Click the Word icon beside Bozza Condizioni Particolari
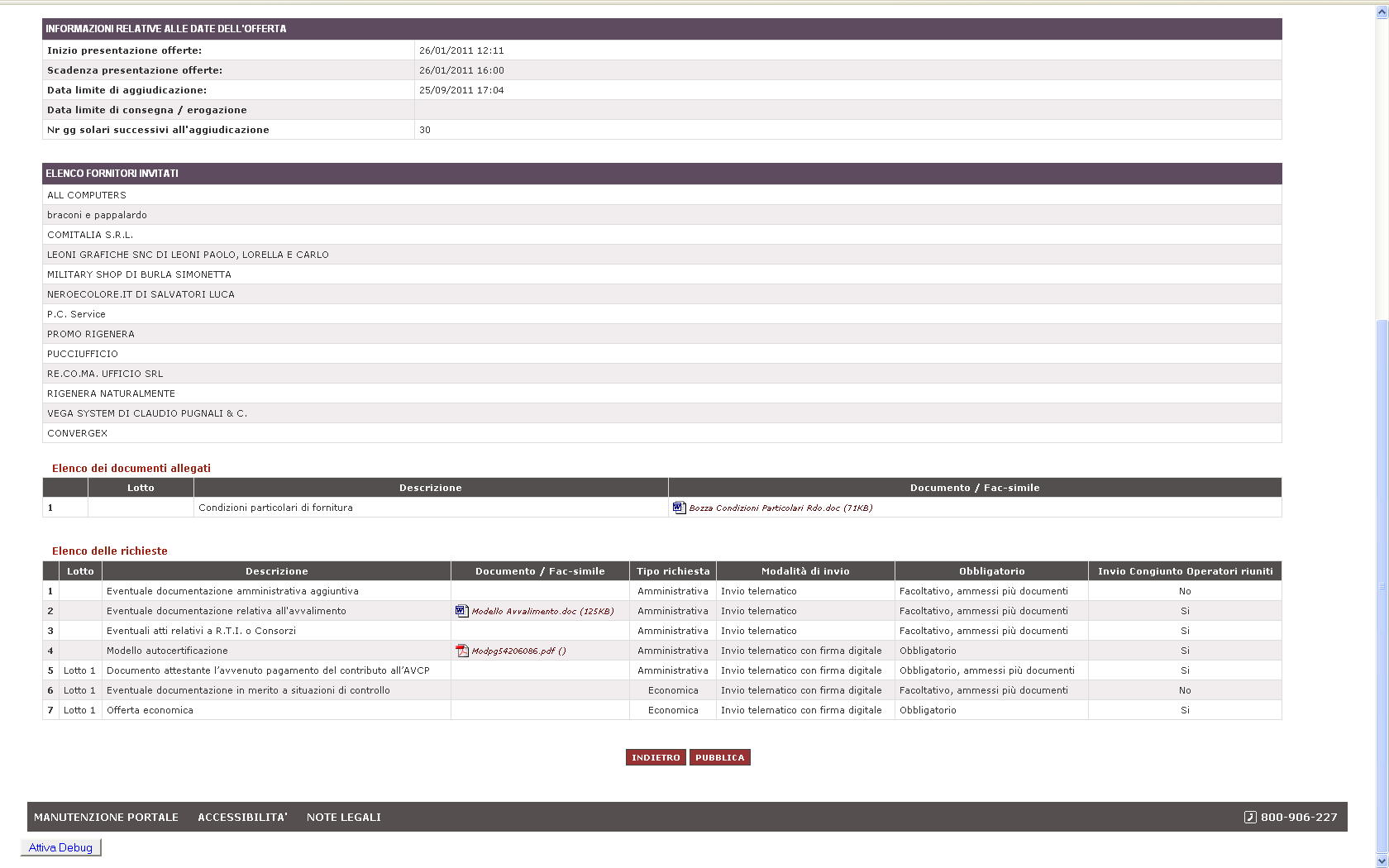This screenshot has width=1389, height=868. coord(679,508)
